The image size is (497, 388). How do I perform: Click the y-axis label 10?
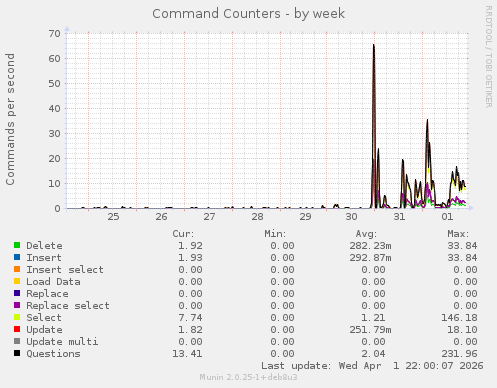tap(54, 184)
